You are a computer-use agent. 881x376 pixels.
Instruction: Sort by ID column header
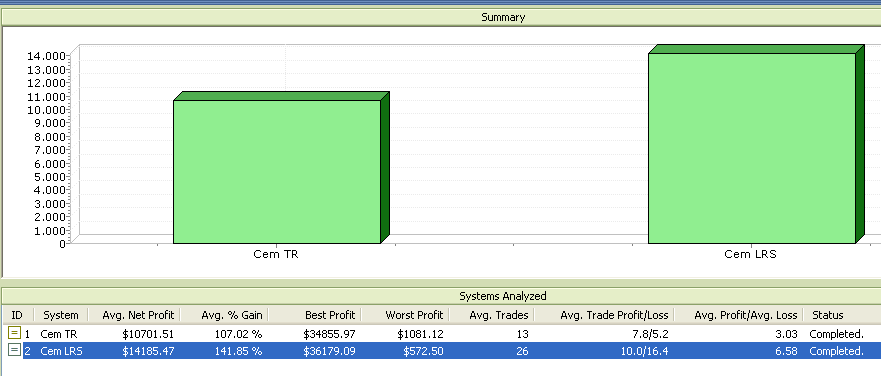pos(17,315)
